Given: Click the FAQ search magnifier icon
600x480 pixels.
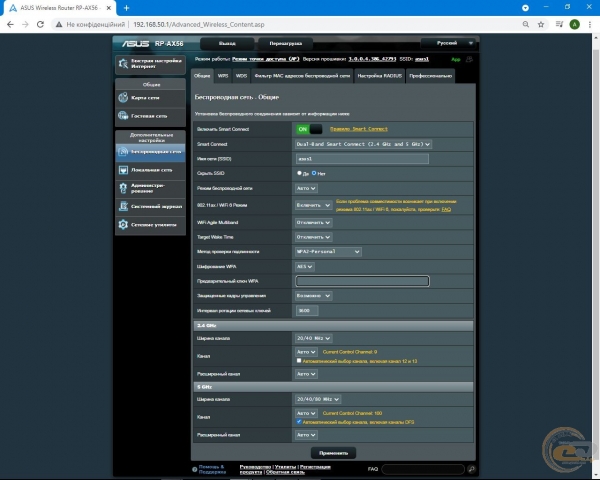Looking at the screenshot, I should [471, 469].
